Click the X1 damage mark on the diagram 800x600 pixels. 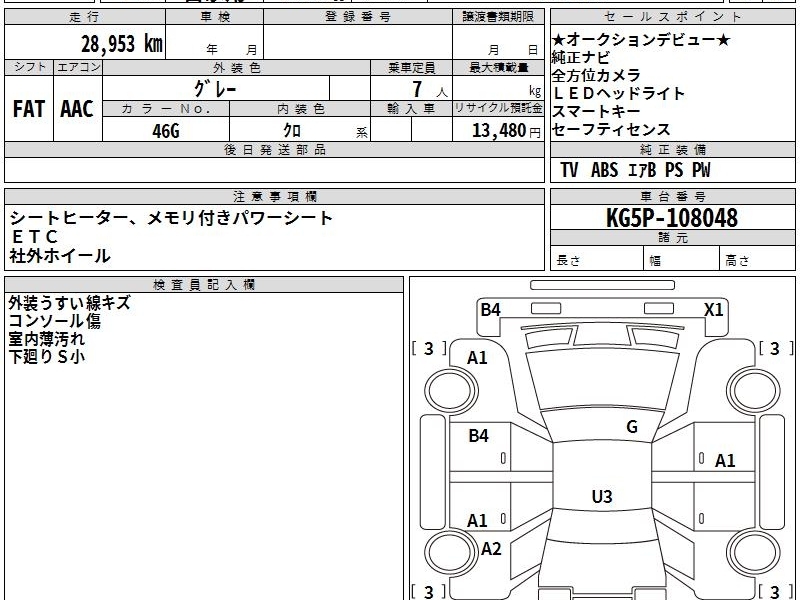[x=713, y=310]
